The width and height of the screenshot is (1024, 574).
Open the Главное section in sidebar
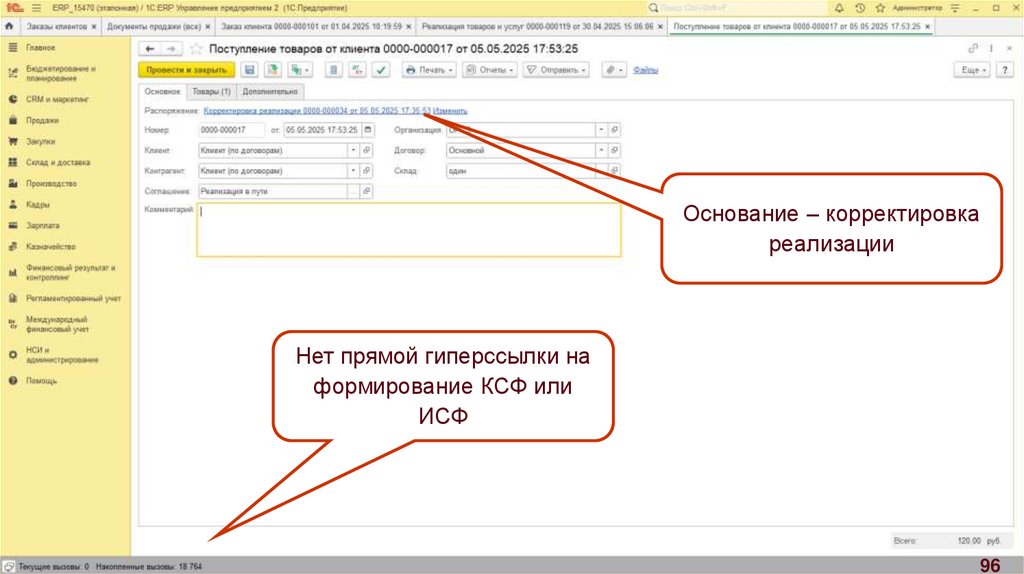pos(40,48)
